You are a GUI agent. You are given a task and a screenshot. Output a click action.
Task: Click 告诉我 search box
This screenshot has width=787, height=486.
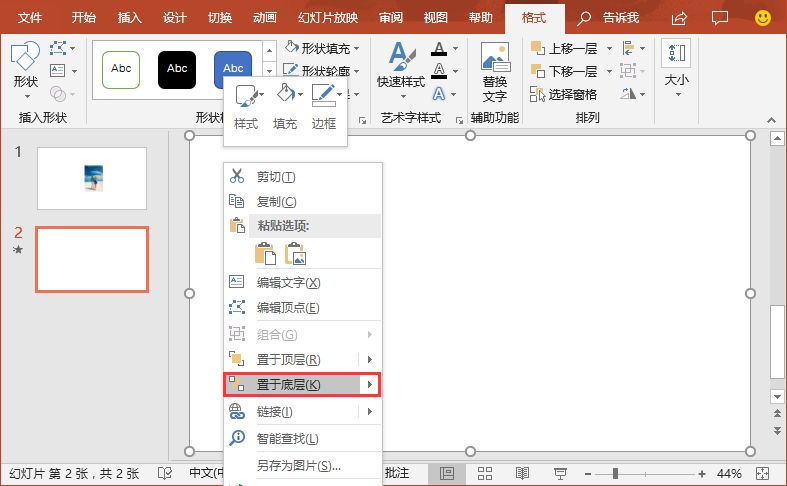(x=608, y=18)
